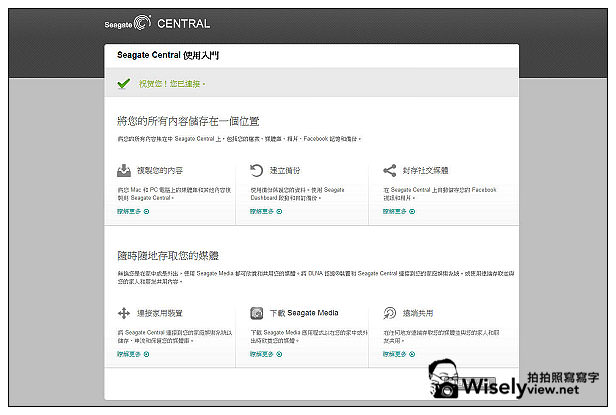Click the connect home devices heading
616x415 pixels.
[x=160, y=313]
